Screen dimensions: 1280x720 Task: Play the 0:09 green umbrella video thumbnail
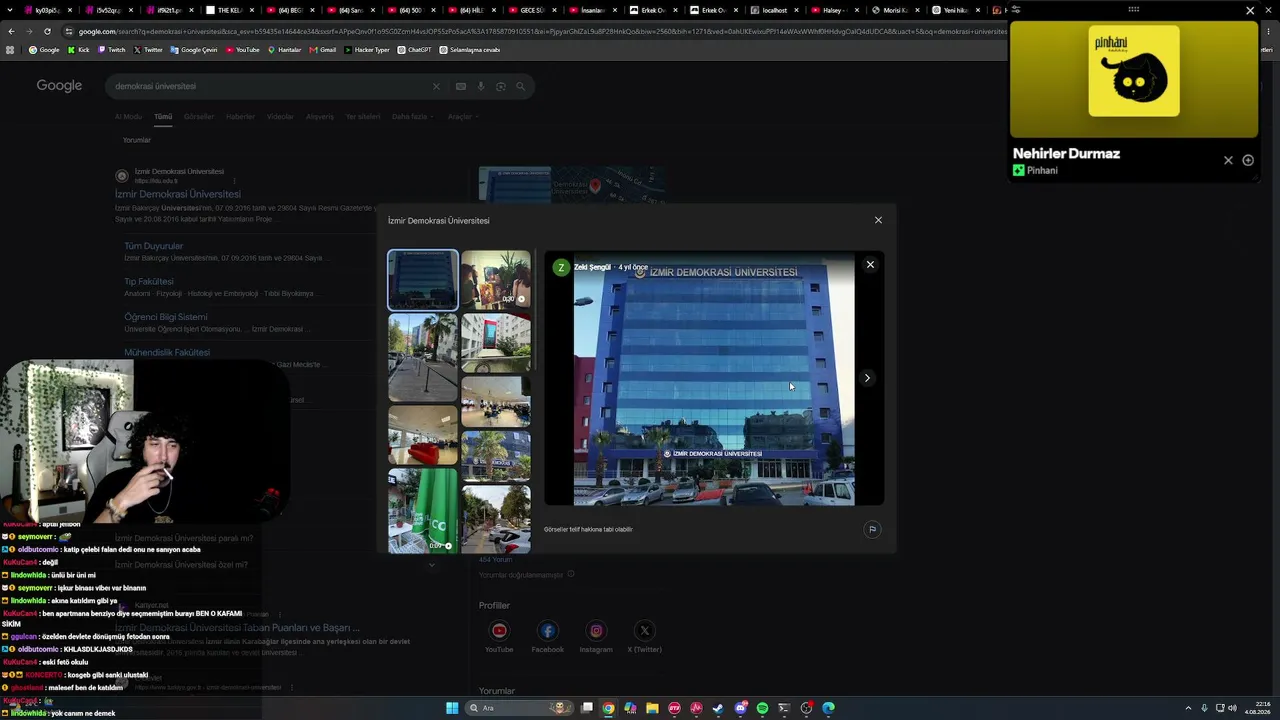pyautogui.click(x=423, y=511)
